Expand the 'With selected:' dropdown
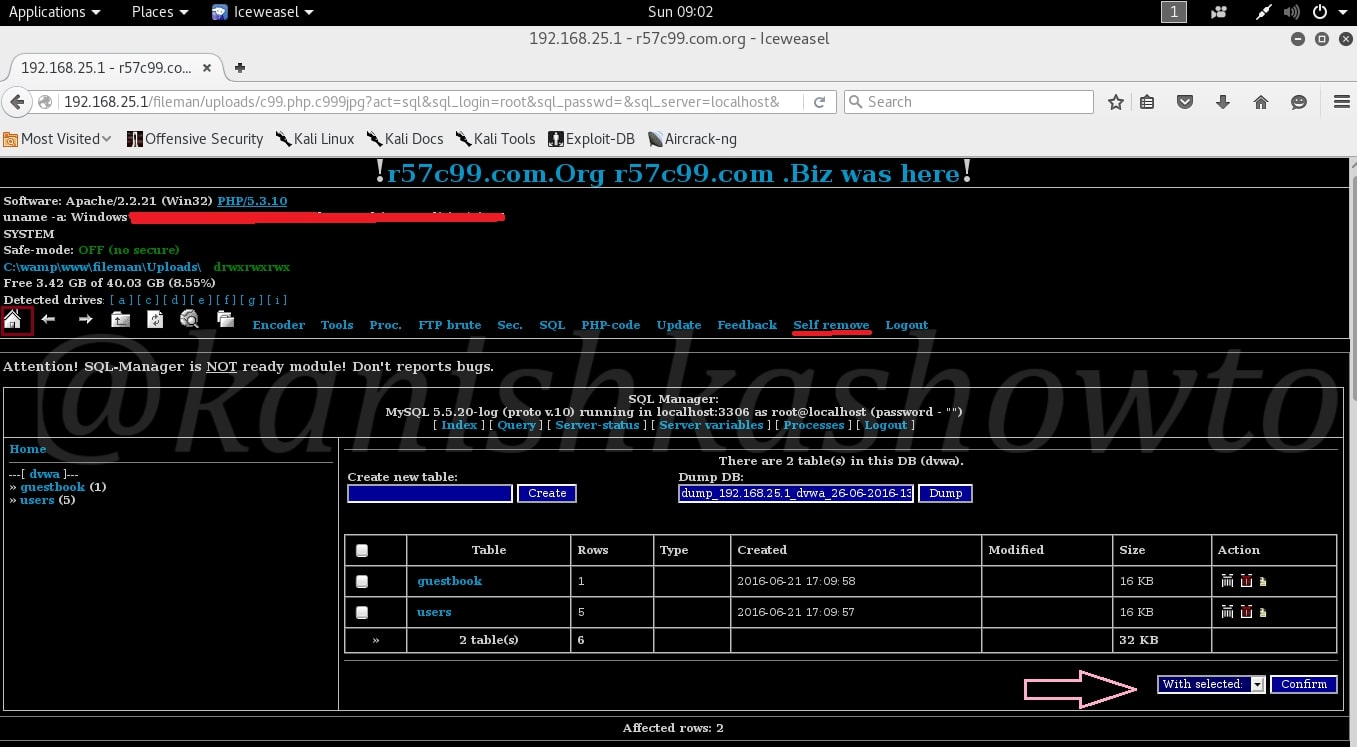1357x747 pixels. tap(1212, 684)
